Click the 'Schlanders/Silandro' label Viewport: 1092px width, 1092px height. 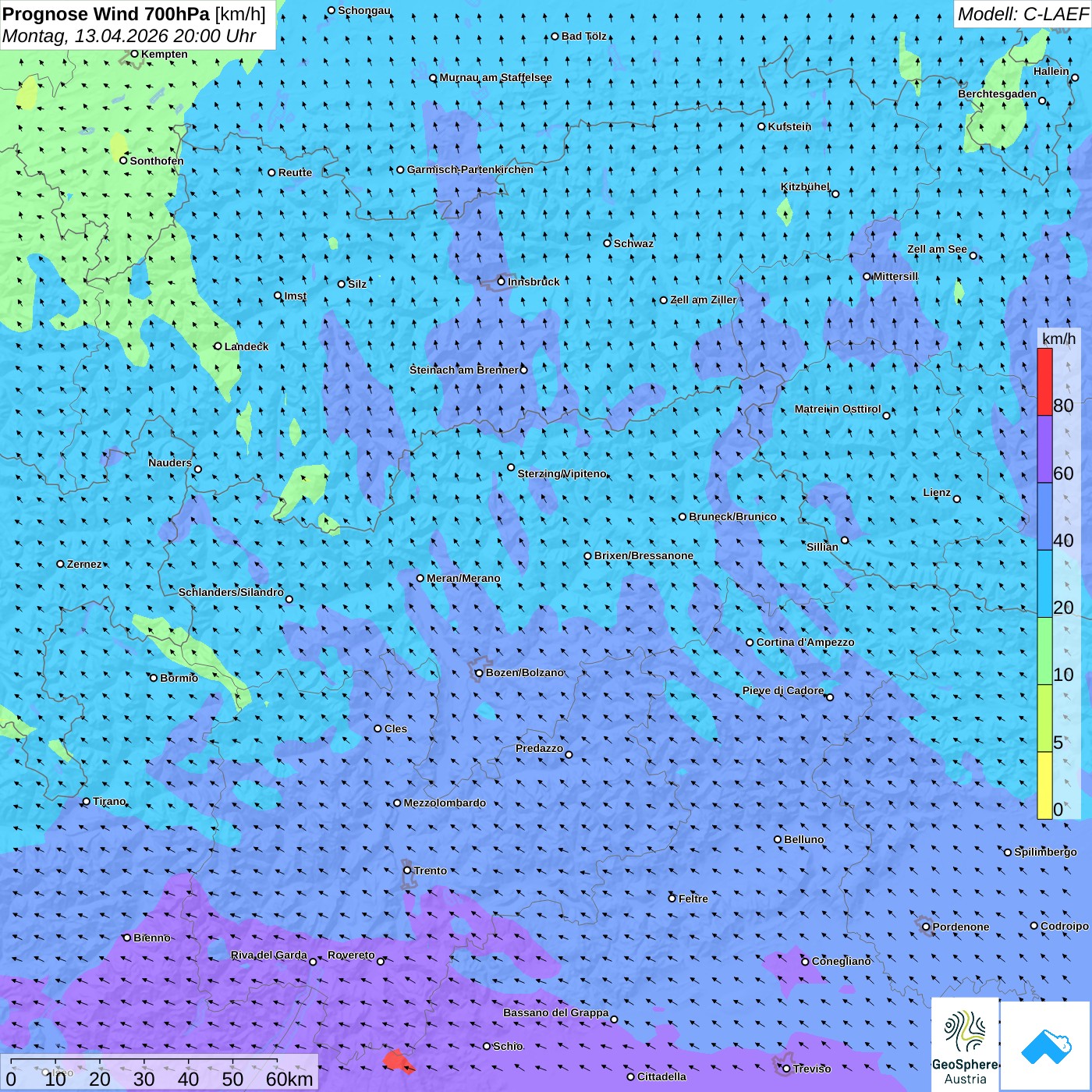click(231, 592)
